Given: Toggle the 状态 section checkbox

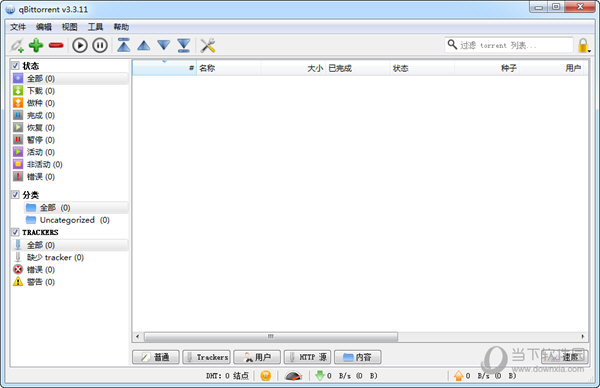Looking at the screenshot, I should click(15, 65).
